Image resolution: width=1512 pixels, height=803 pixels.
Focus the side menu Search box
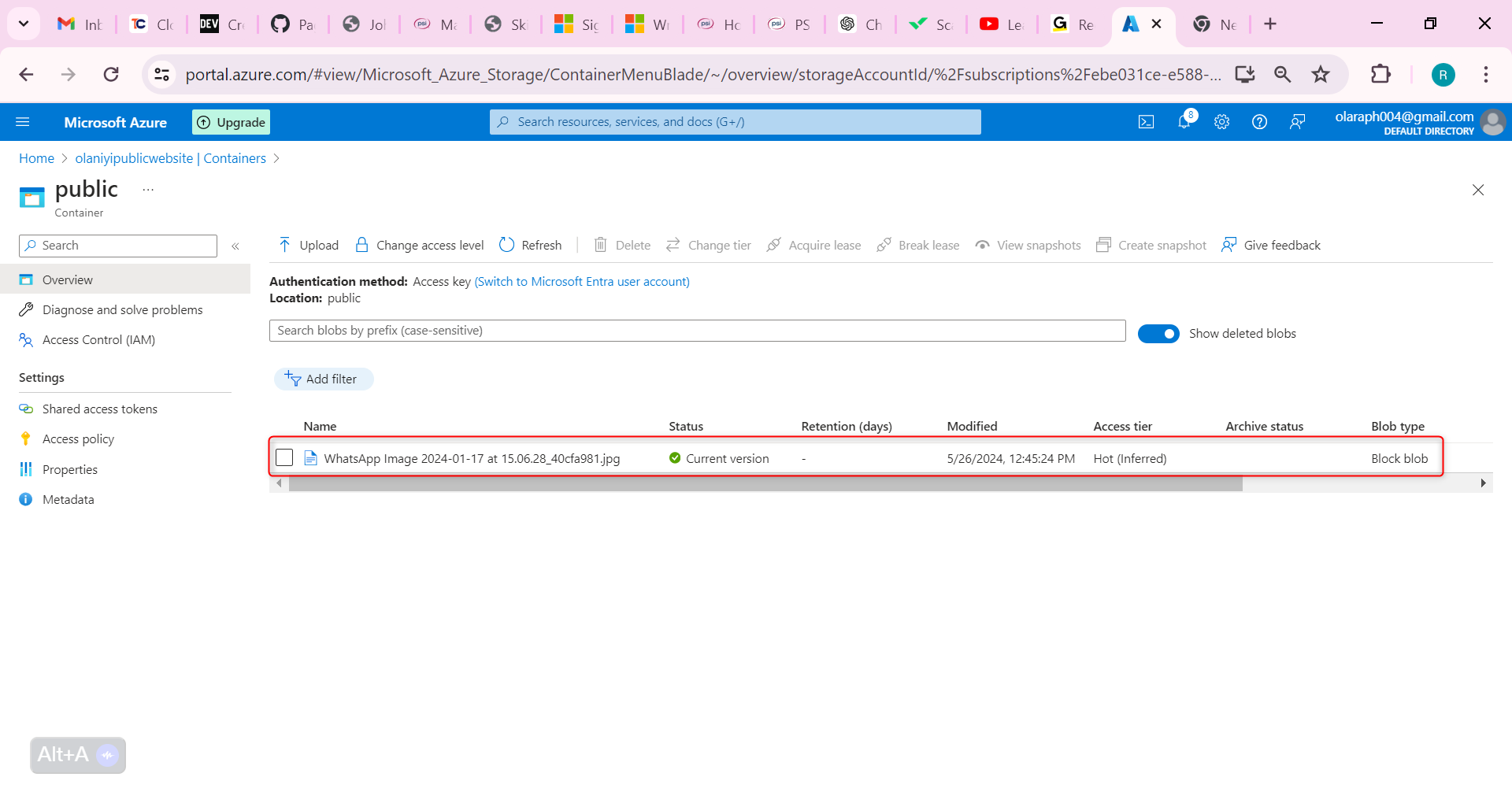pyautogui.click(x=118, y=246)
